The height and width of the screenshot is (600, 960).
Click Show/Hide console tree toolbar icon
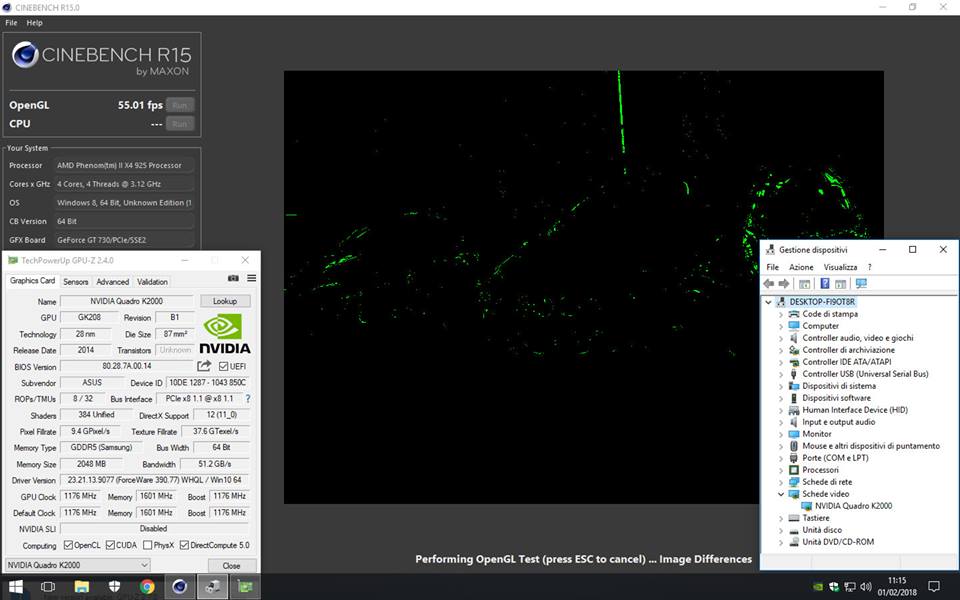pos(804,283)
